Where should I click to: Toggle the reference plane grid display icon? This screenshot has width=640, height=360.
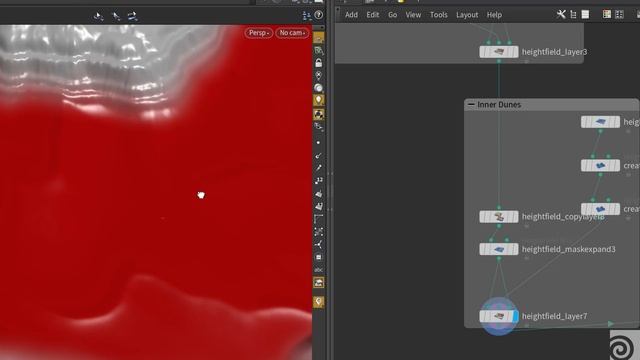pyautogui.click(x=318, y=38)
